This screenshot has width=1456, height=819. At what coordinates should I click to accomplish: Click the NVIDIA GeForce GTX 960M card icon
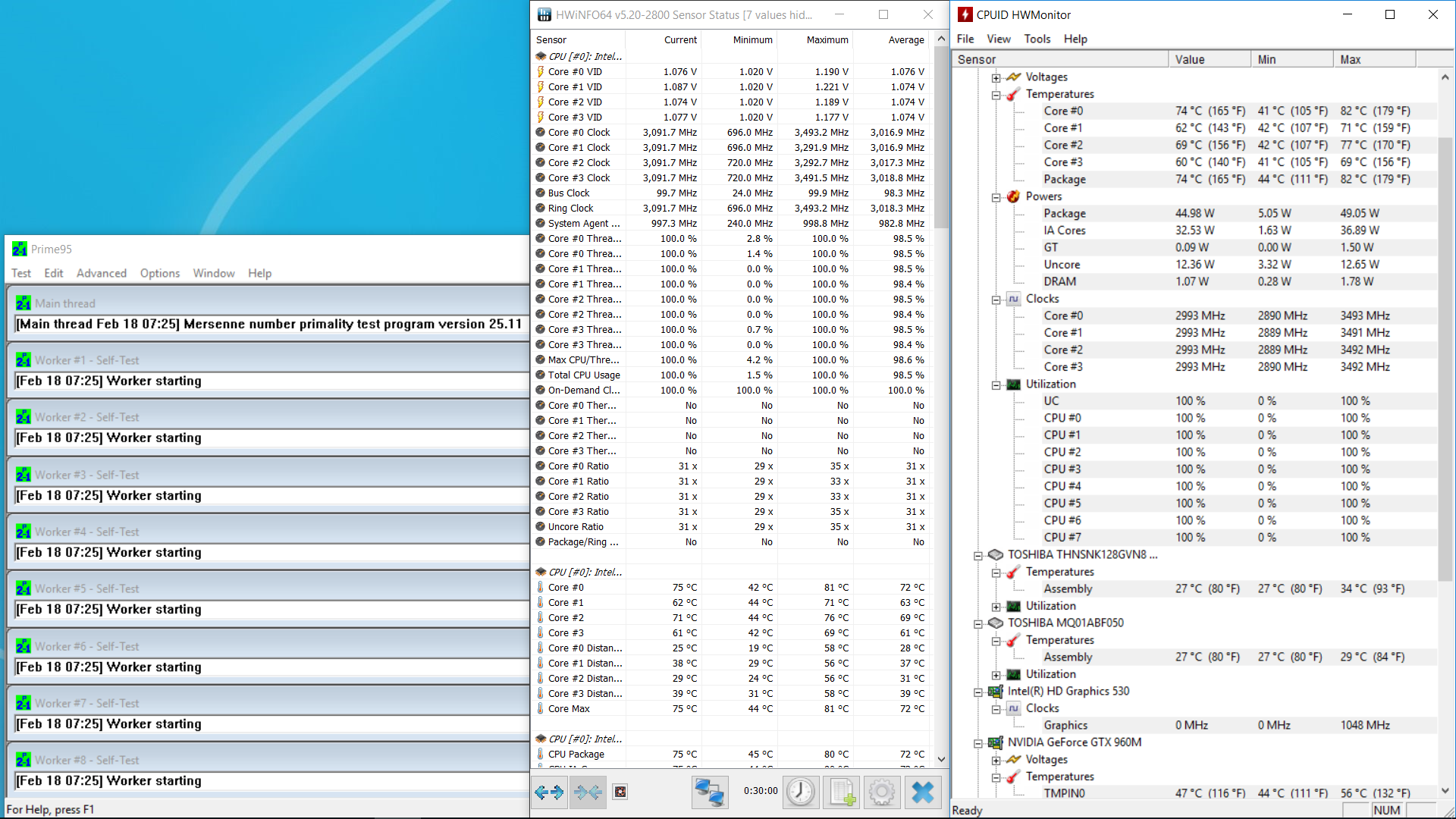[995, 742]
